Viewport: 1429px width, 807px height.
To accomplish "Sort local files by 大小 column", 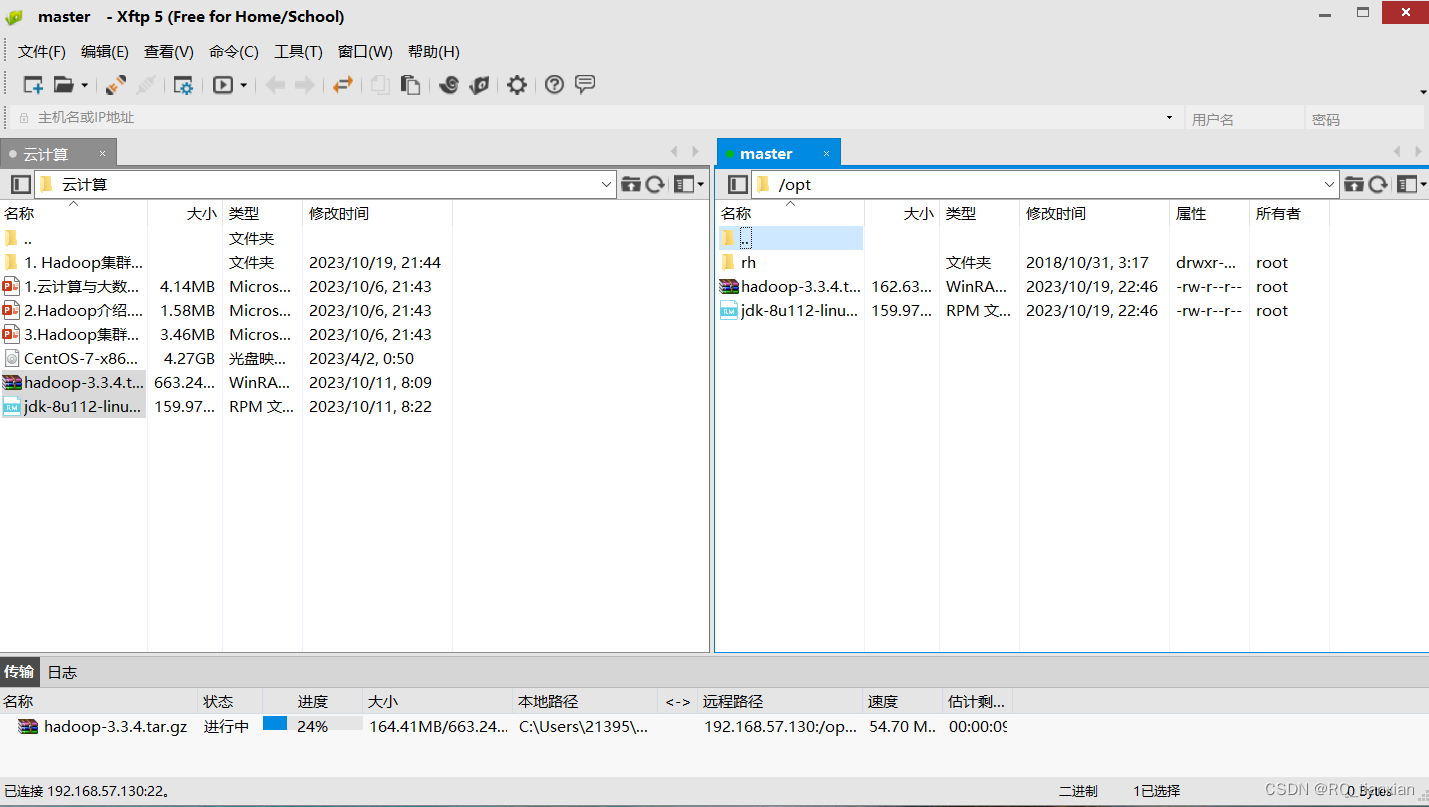I will point(185,214).
